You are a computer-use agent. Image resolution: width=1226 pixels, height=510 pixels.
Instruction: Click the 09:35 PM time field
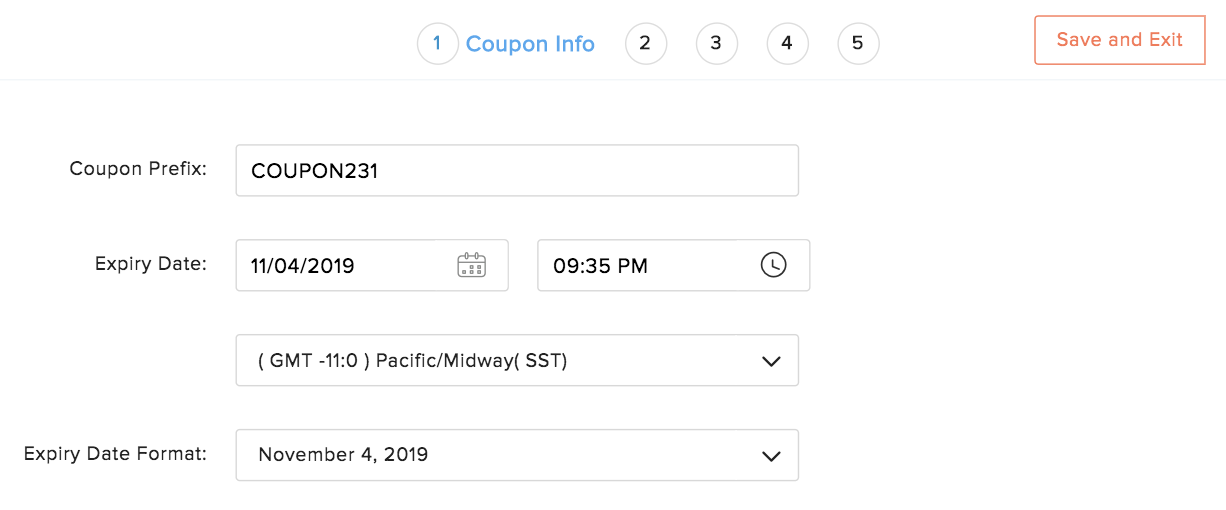point(640,266)
